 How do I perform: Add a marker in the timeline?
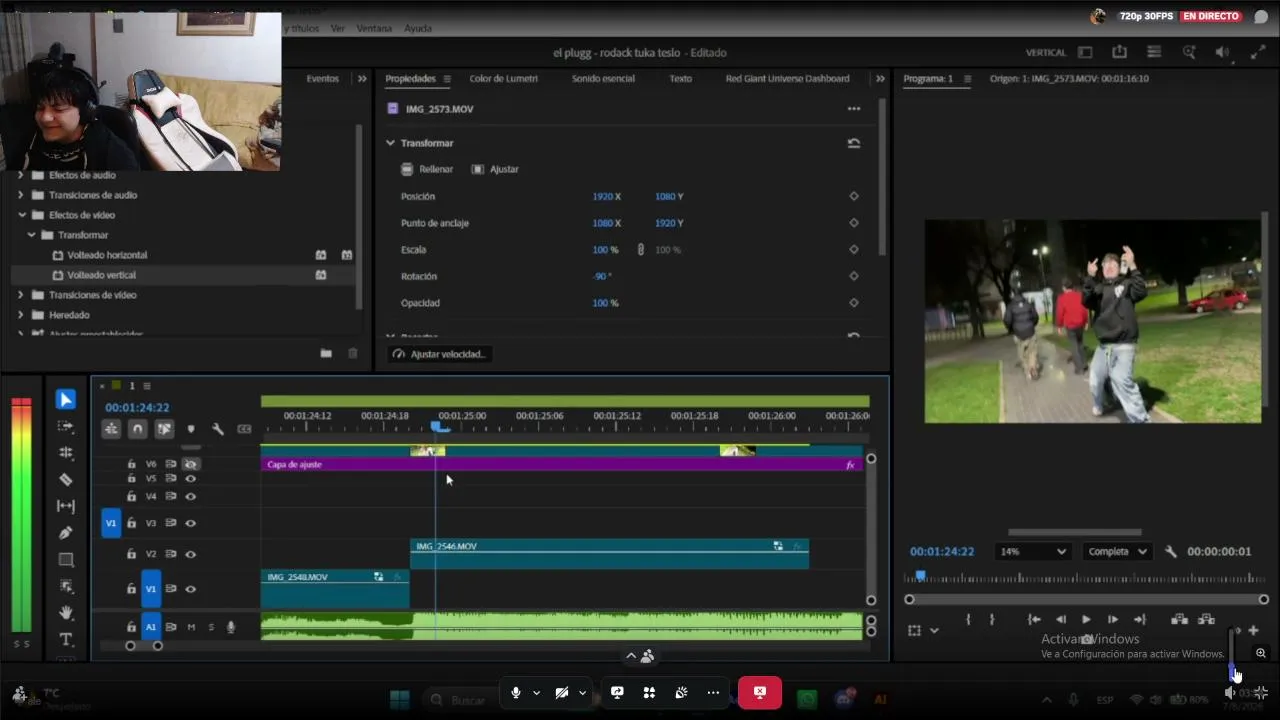191,429
